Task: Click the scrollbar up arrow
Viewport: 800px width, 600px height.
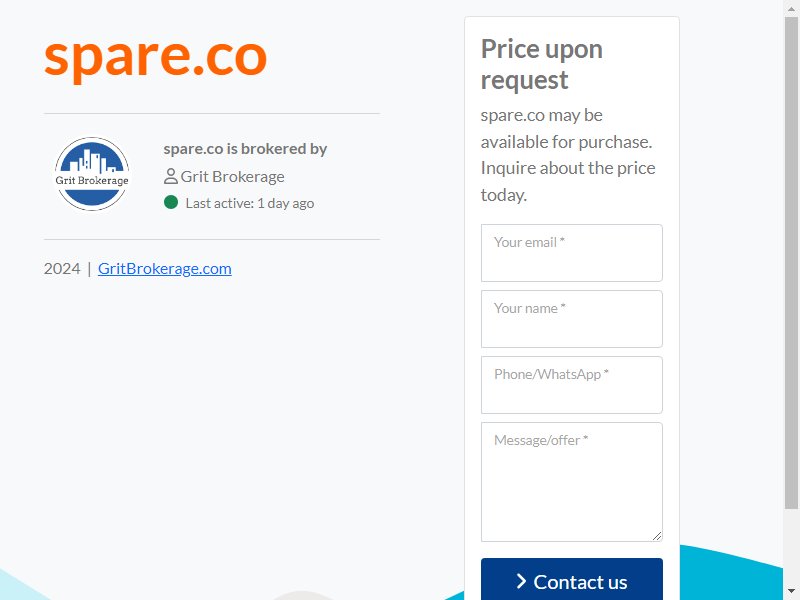Action: (791, 8)
